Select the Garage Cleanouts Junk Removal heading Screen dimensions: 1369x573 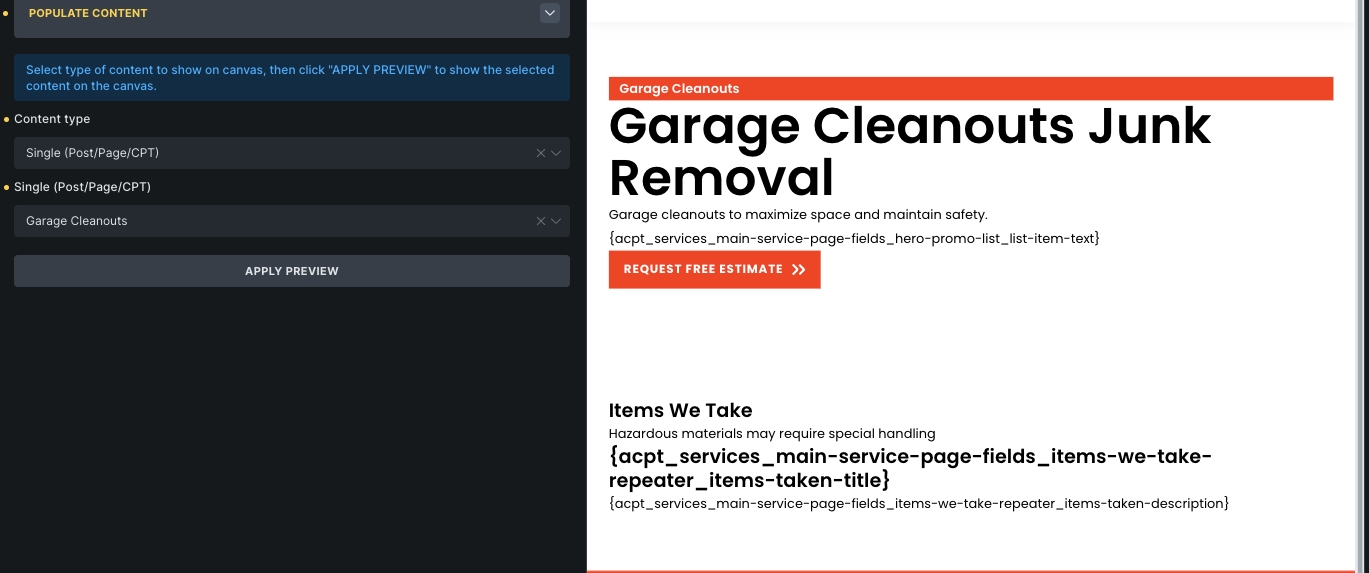tap(909, 152)
